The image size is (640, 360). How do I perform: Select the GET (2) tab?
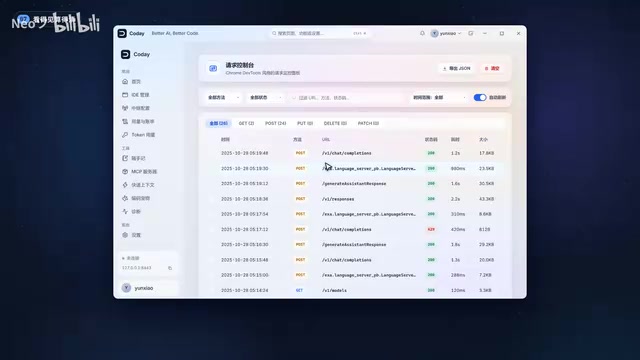(x=246, y=123)
